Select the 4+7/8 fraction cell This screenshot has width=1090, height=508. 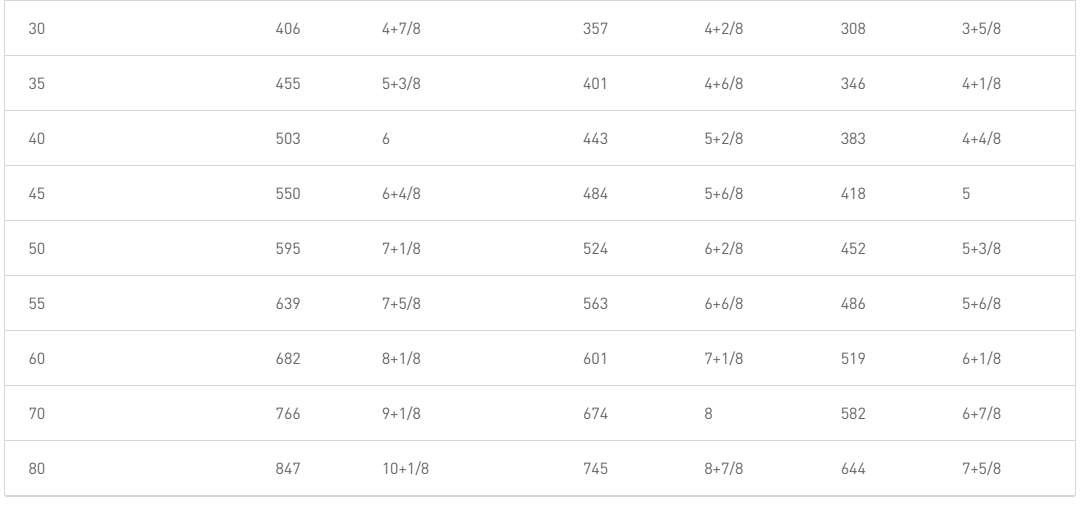pos(401,29)
